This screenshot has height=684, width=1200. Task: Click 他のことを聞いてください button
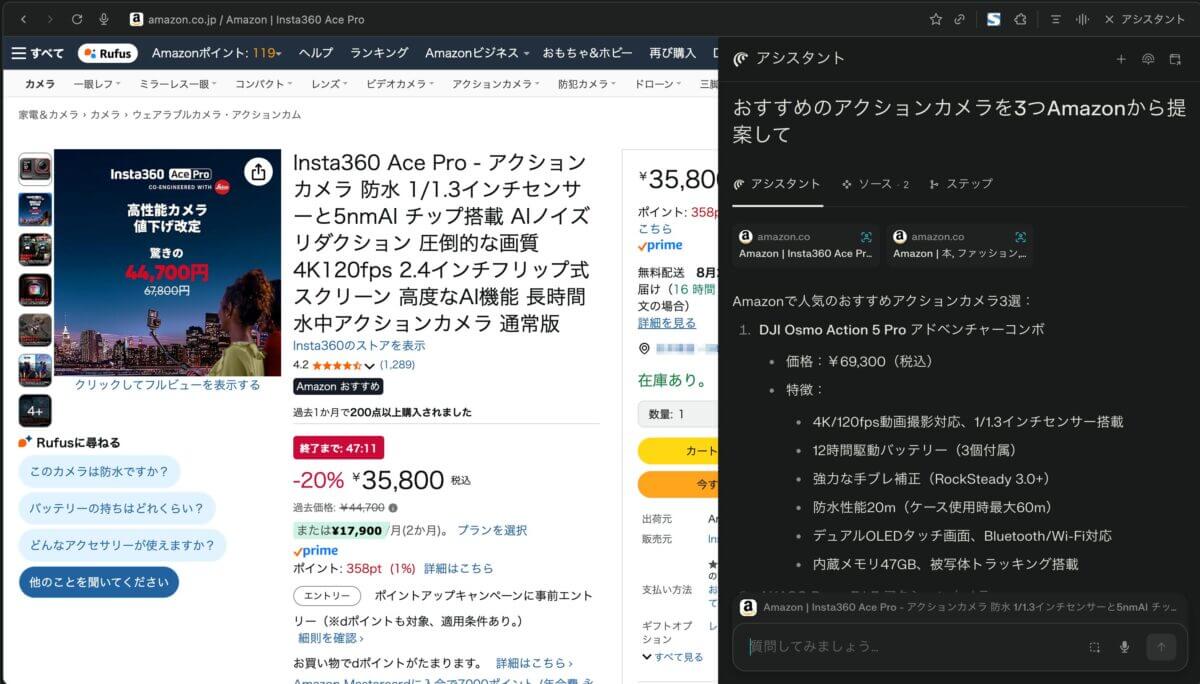pyautogui.click(x=99, y=582)
